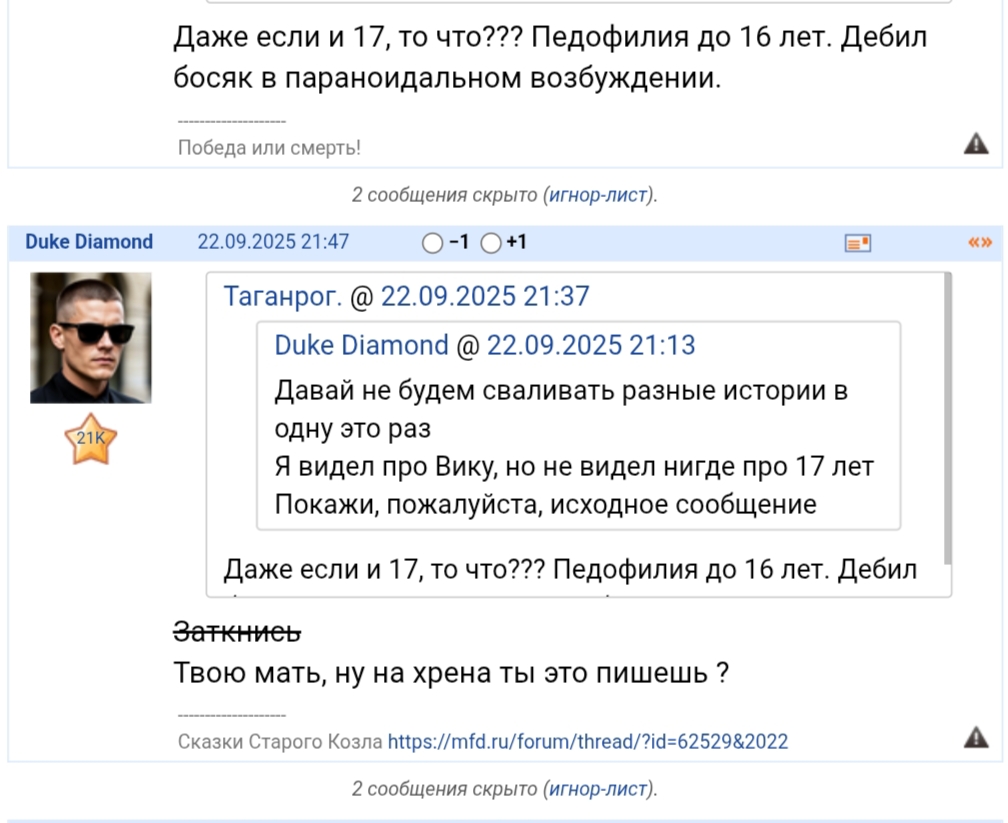Go to nested quote dated 22.09.2025 21:13
Image resolution: width=1008 pixels, height=823 pixels.
click(x=591, y=345)
